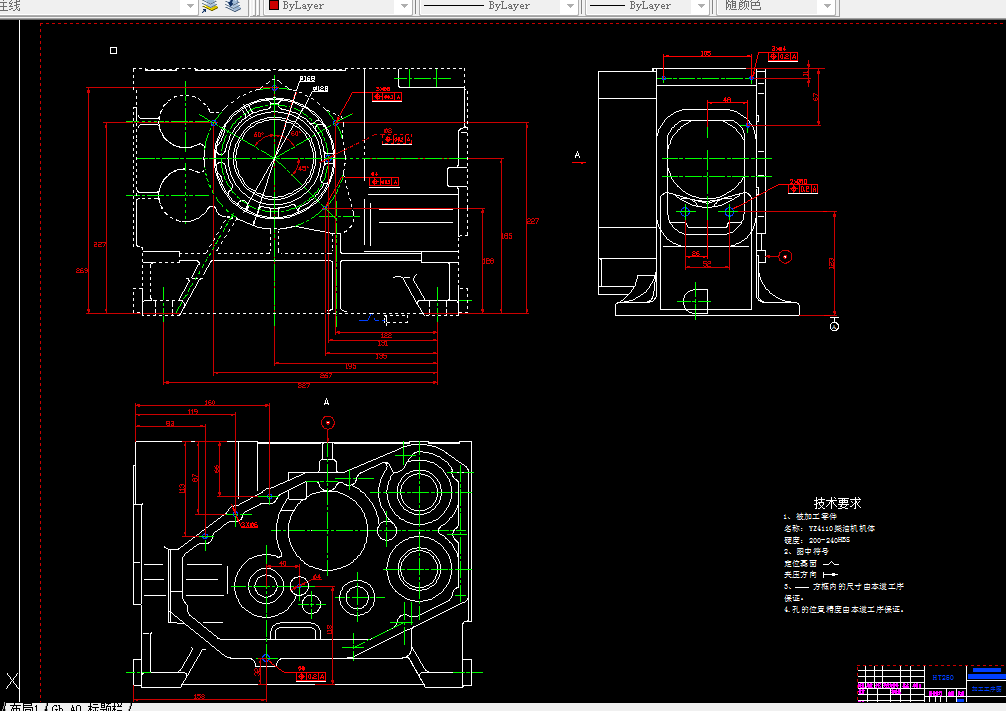This screenshot has height=711, width=1006.
Task: Select the red hexagon symbol beside right view
Action: [x=785, y=257]
